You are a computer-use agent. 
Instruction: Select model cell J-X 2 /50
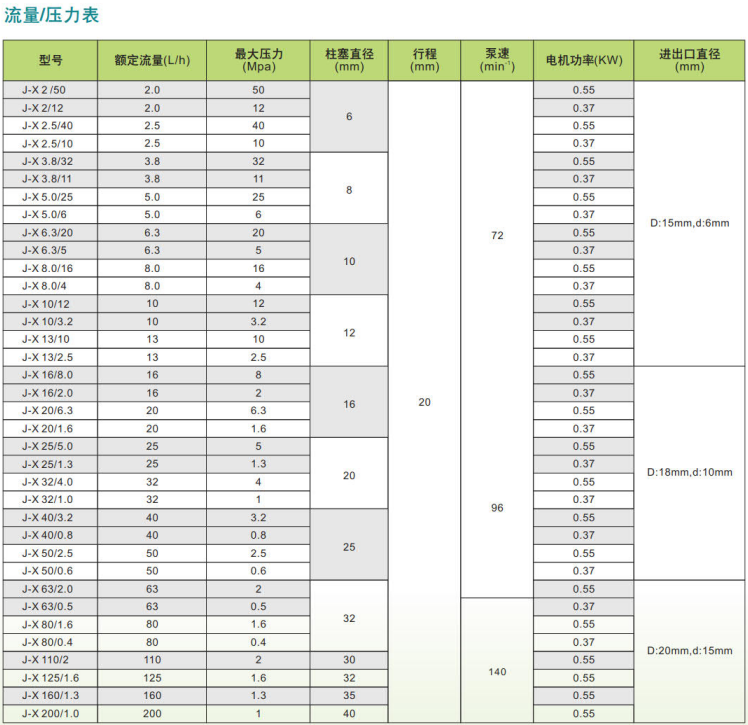(x=51, y=90)
